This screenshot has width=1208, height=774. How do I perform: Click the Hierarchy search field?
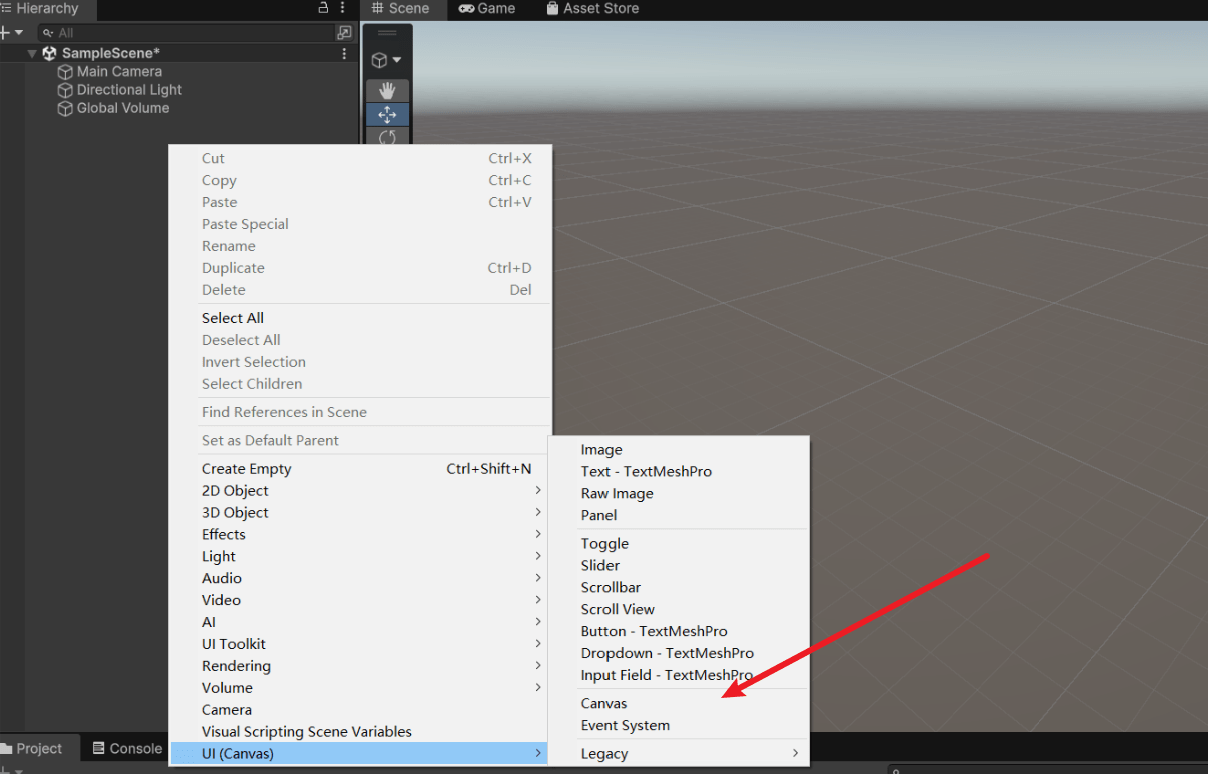pyautogui.click(x=190, y=33)
